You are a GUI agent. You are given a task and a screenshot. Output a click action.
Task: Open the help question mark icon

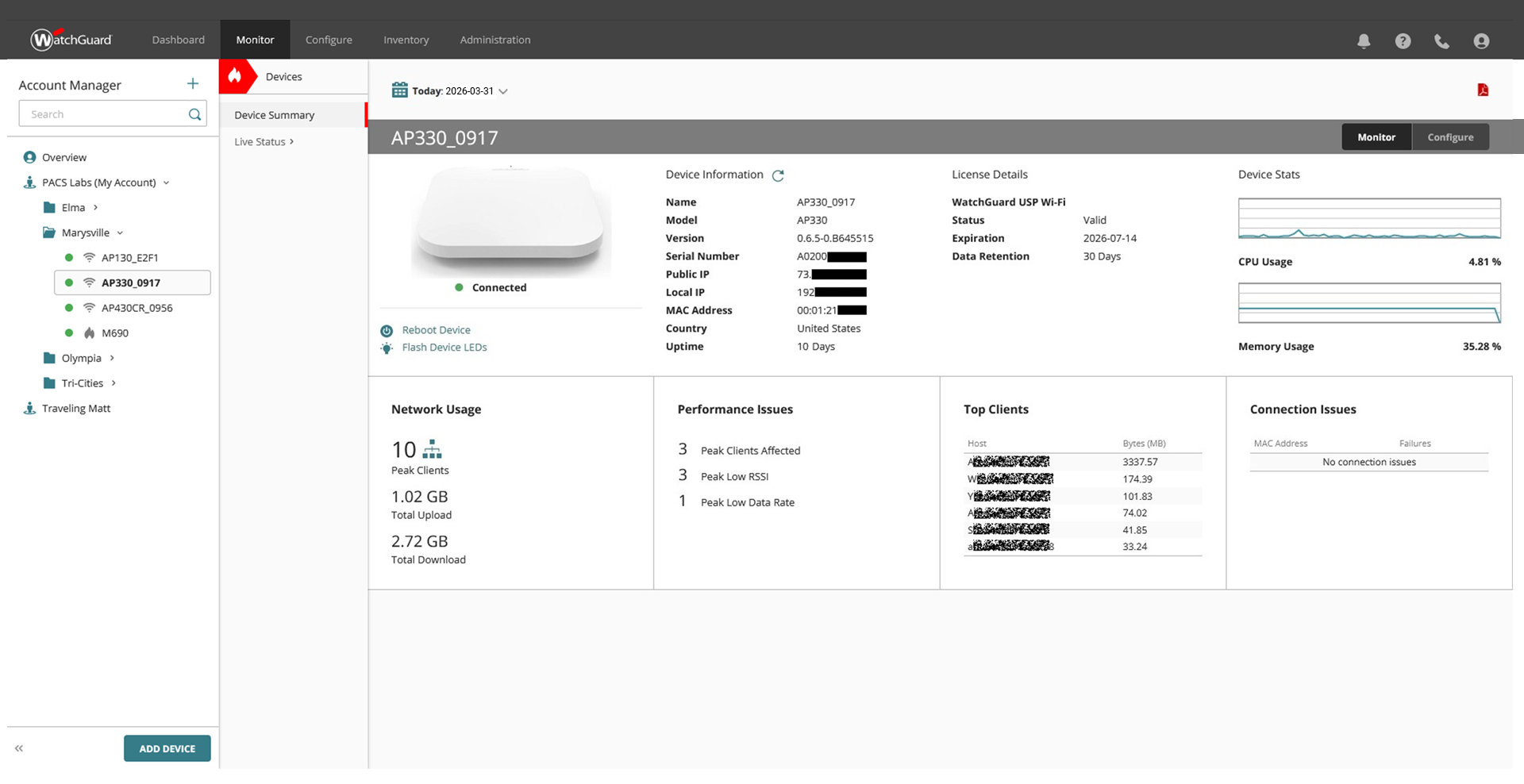click(1403, 40)
